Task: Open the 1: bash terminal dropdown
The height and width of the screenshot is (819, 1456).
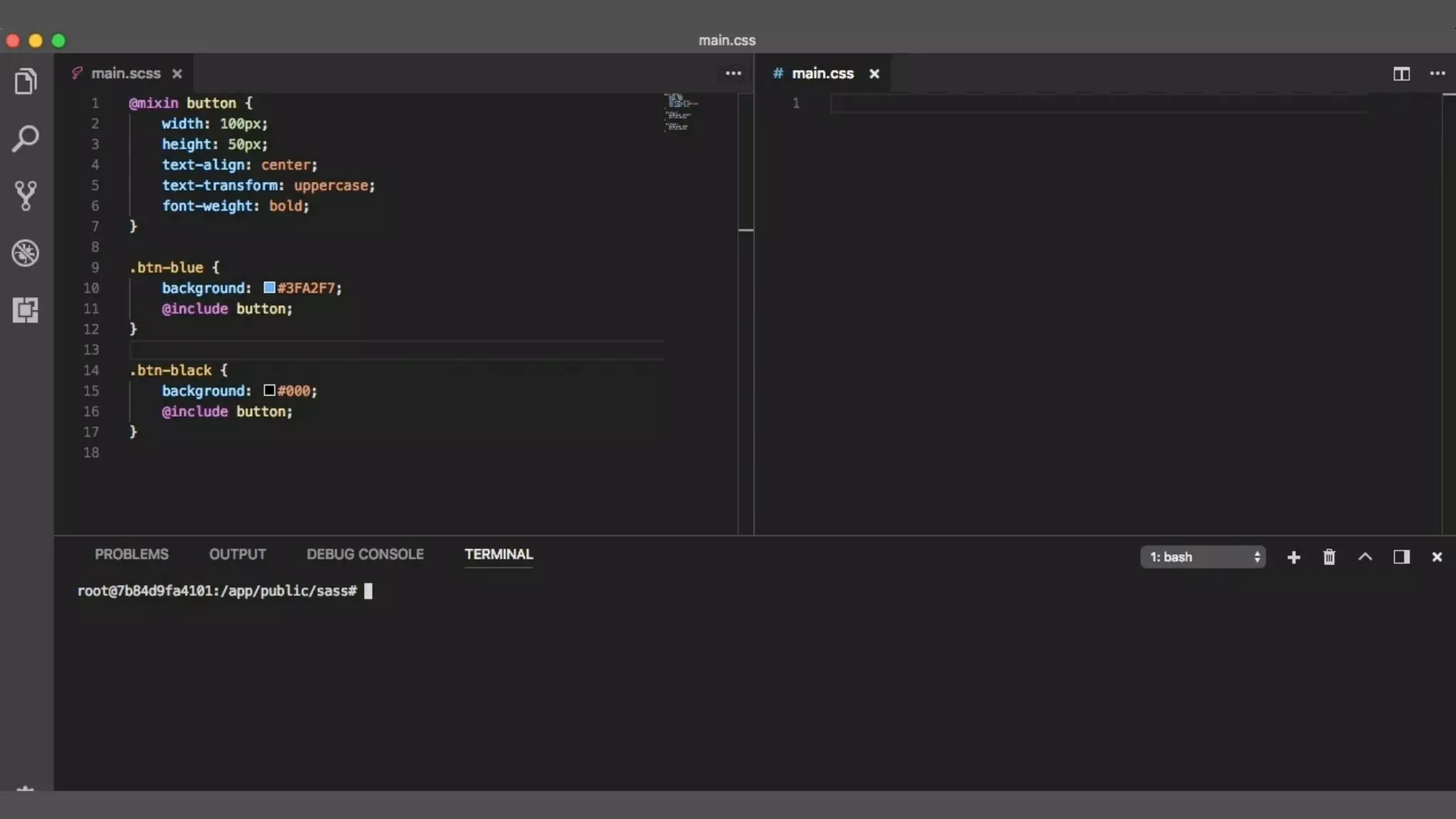Action: click(1203, 557)
